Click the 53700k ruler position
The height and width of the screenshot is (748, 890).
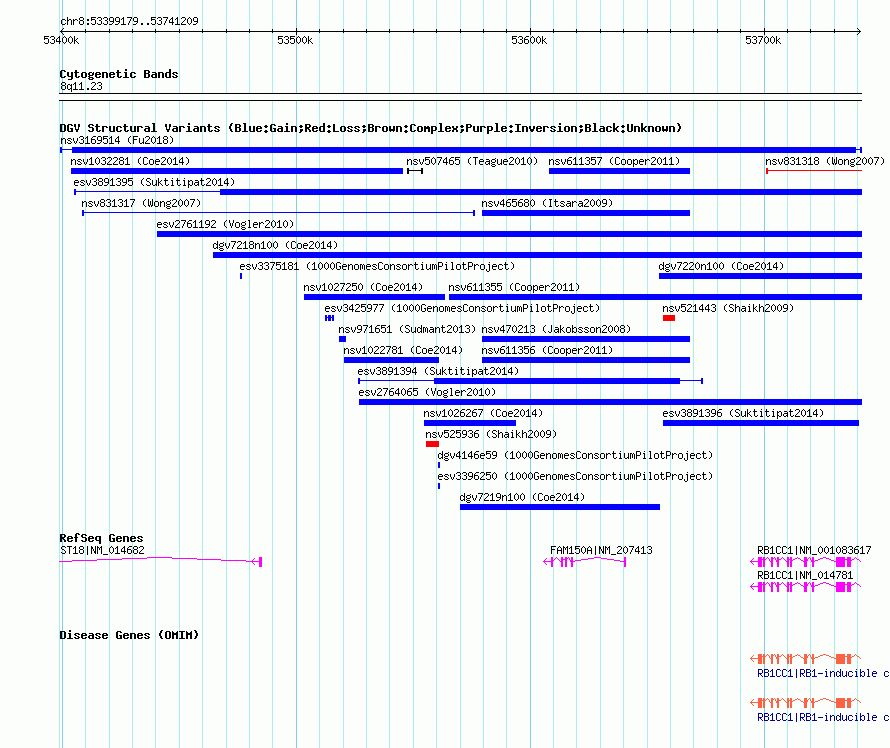pyautogui.click(x=763, y=40)
